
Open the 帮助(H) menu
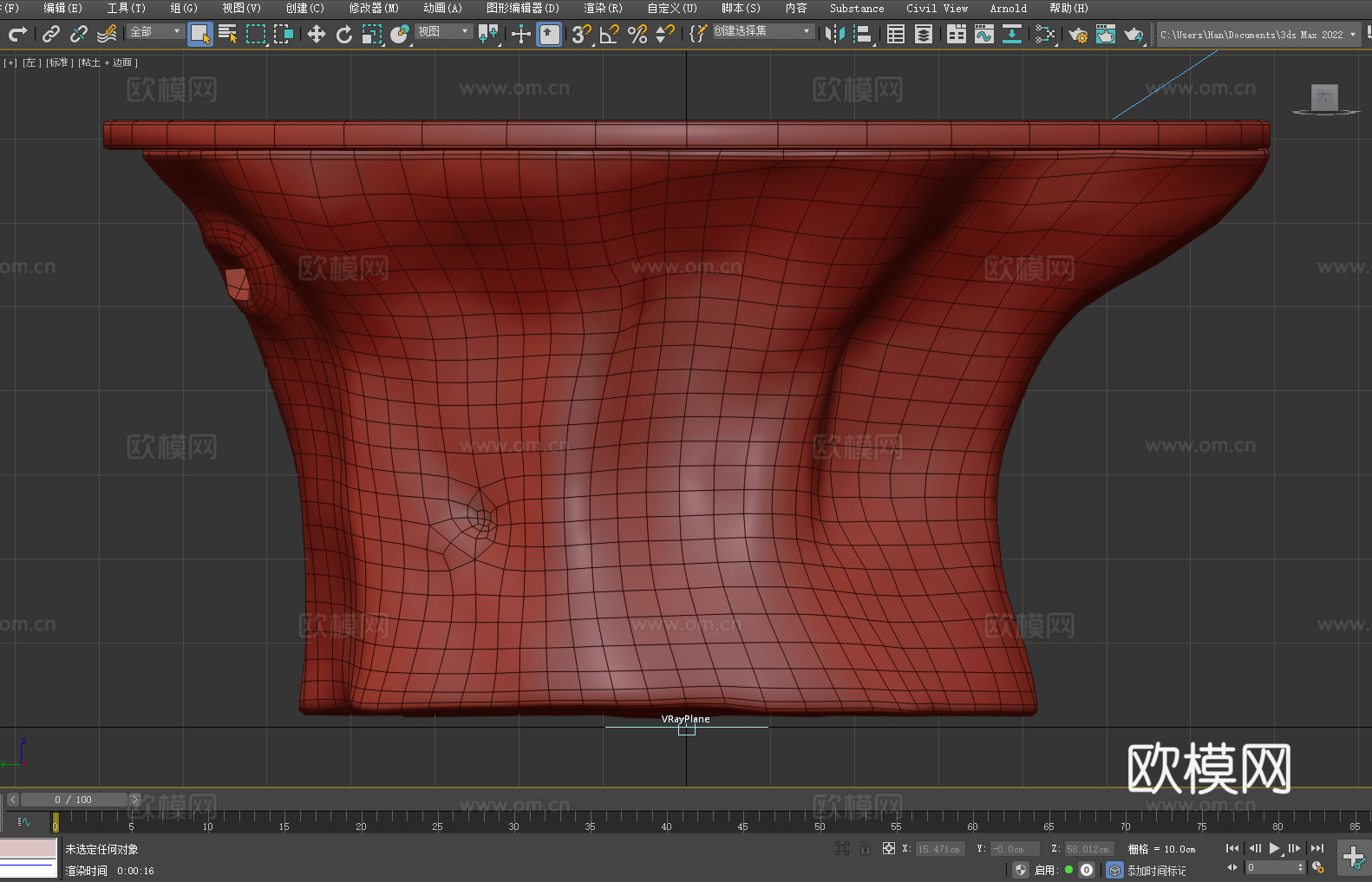pyautogui.click(x=1068, y=8)
